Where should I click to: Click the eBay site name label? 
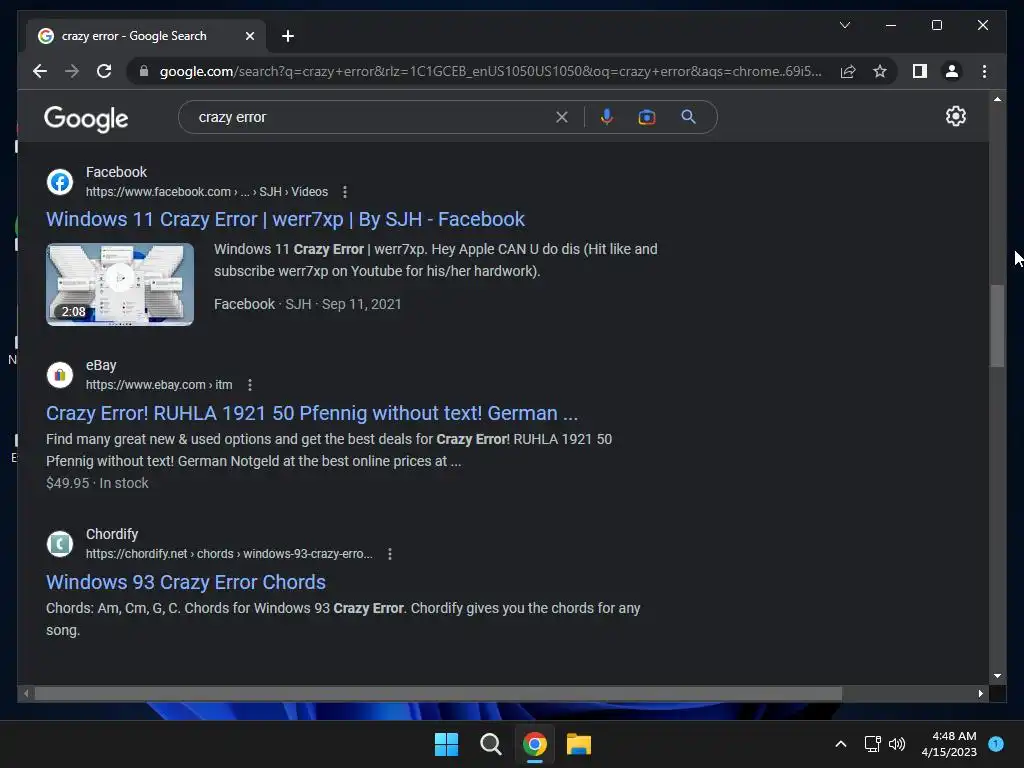click(101, 366)
